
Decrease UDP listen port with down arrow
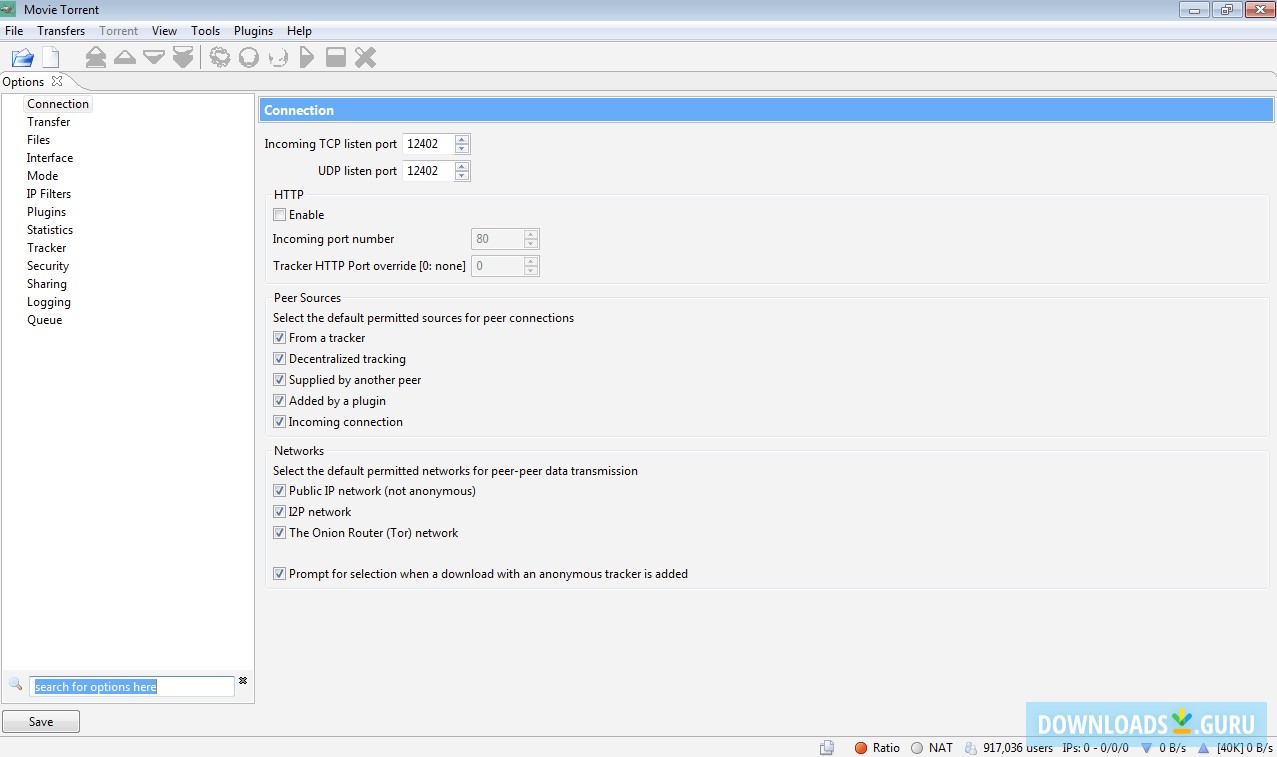(461, 176)
